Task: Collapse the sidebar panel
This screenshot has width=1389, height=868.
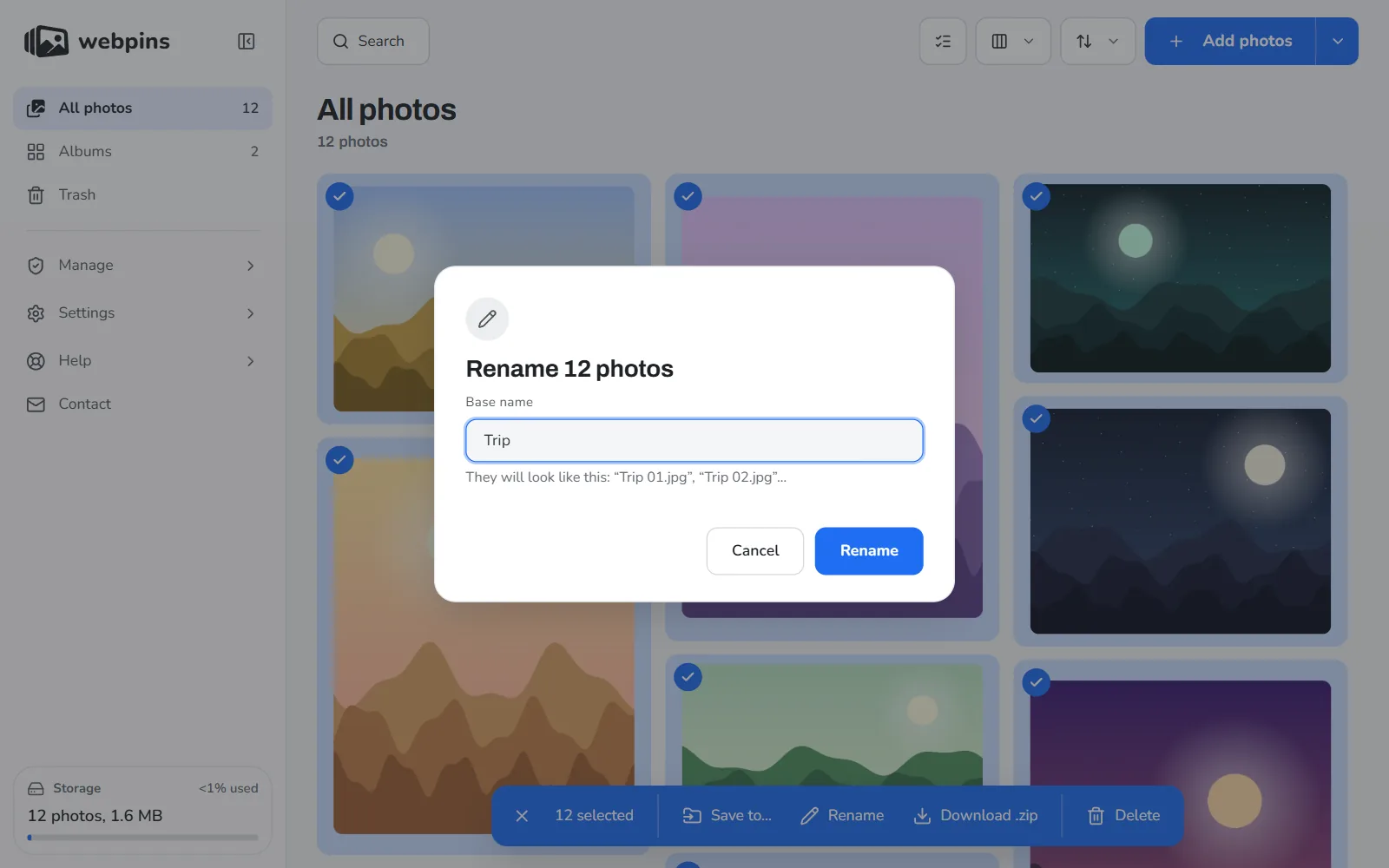Action: [247, 41]
